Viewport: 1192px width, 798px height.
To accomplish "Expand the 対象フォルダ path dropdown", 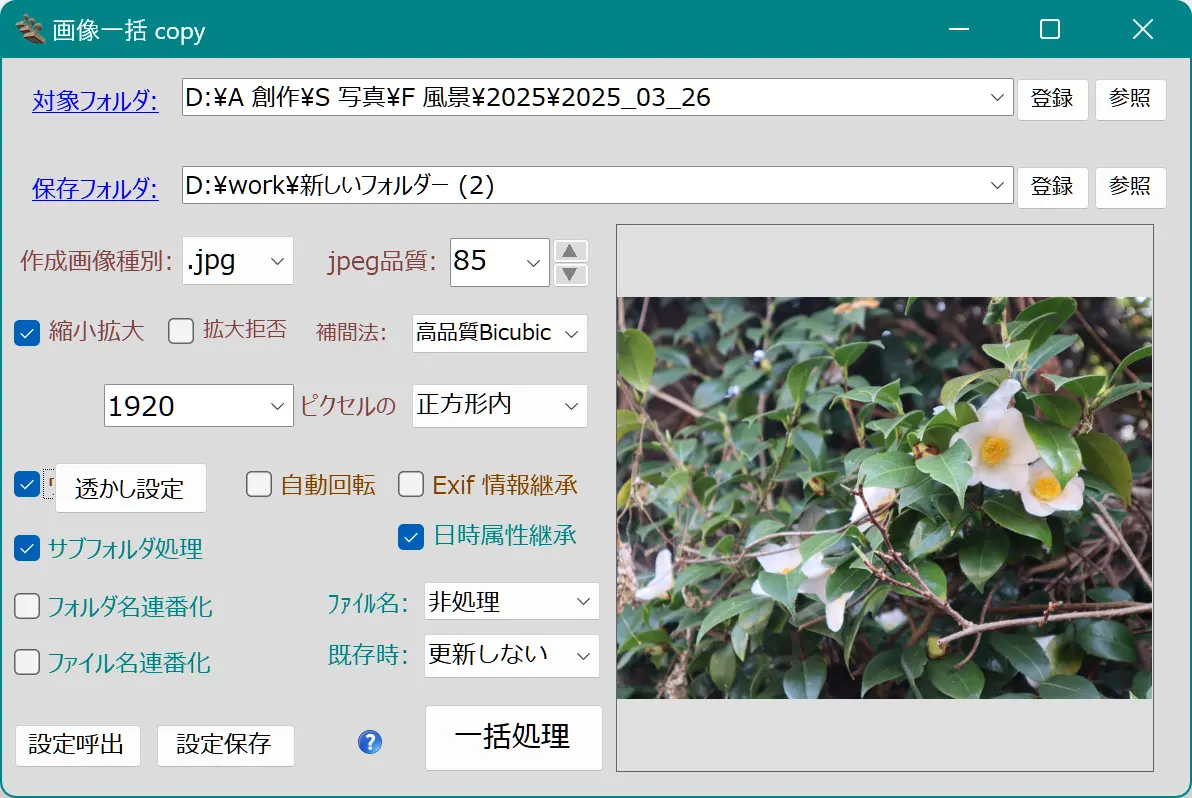I will tap(997, 97).
